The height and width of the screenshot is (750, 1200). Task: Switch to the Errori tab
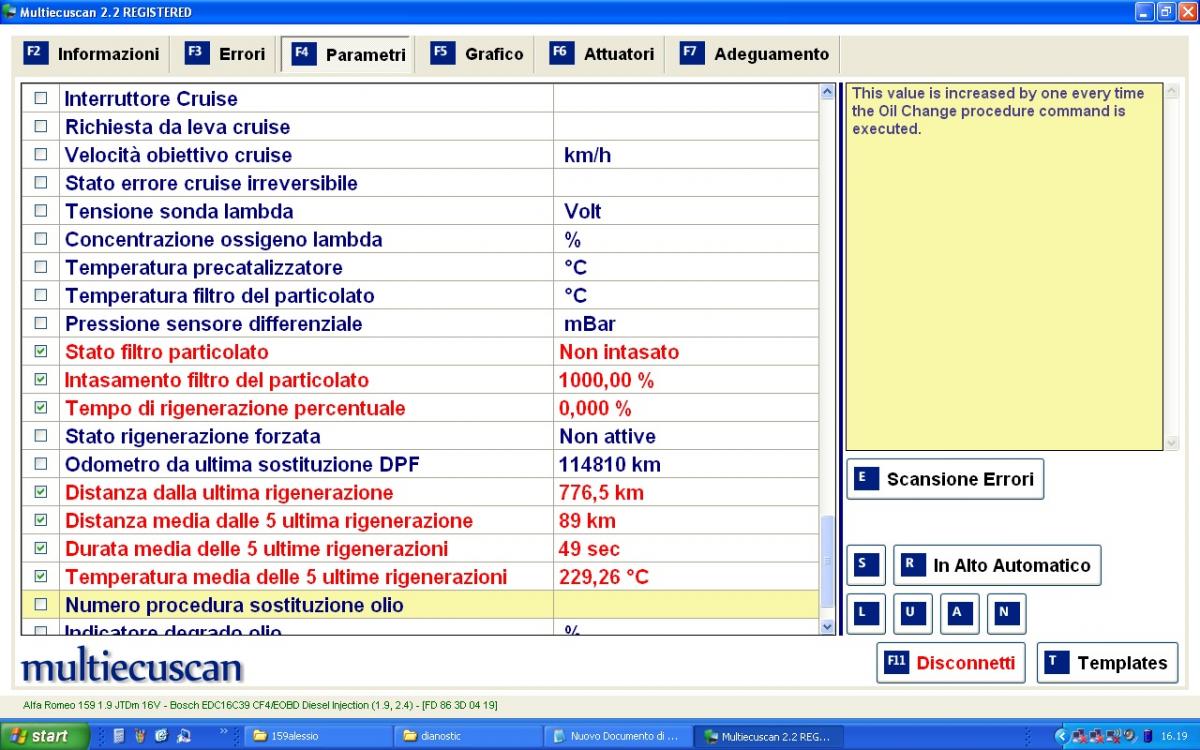(x=226, y=54)
